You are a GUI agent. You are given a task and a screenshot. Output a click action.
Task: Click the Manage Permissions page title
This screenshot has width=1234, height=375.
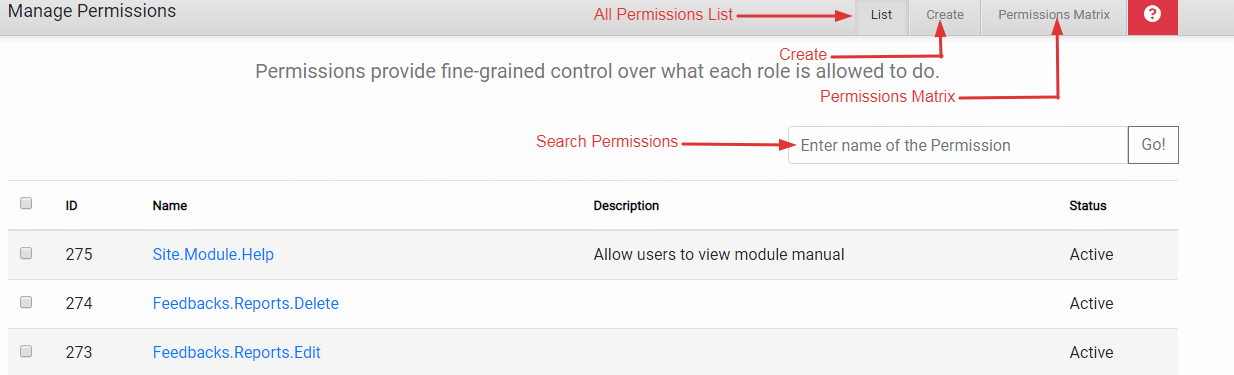coord(92,12)
